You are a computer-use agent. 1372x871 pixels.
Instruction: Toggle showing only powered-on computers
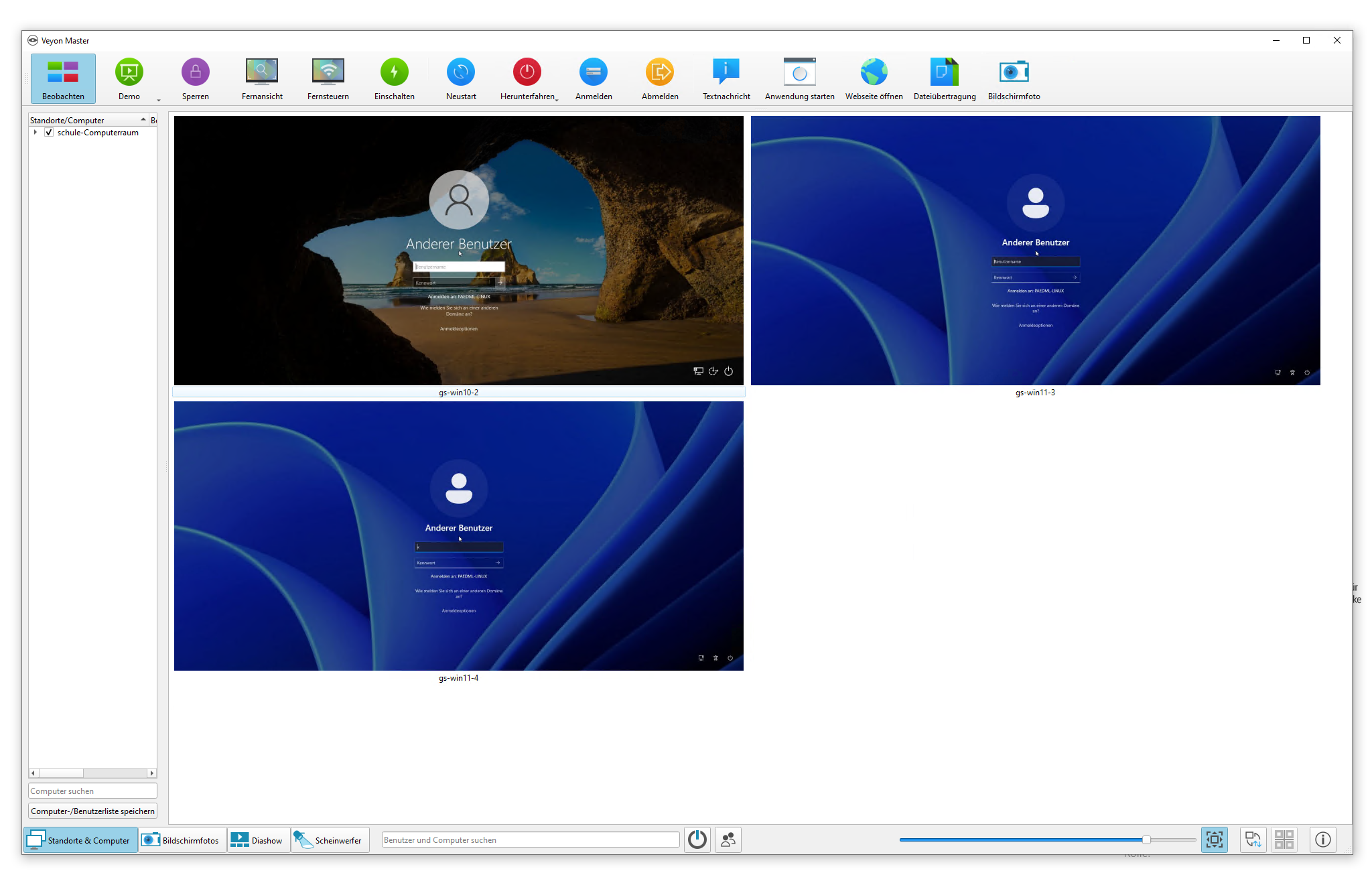click(x=697, y=839)
